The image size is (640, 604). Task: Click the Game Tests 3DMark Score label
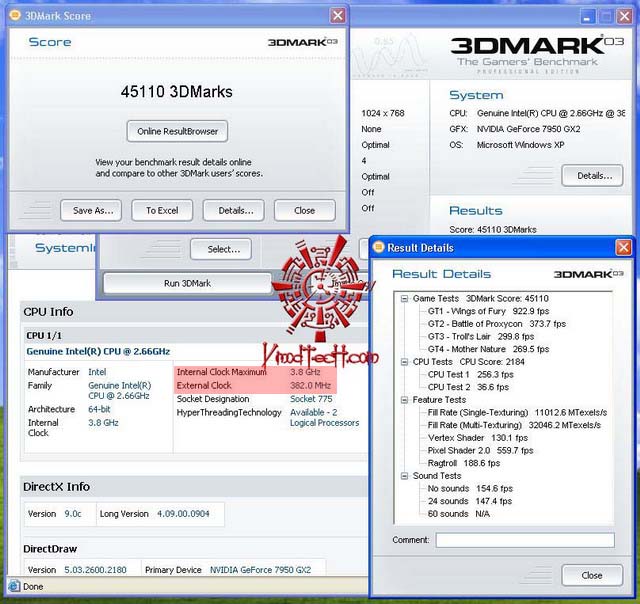(x=480, y=299)
